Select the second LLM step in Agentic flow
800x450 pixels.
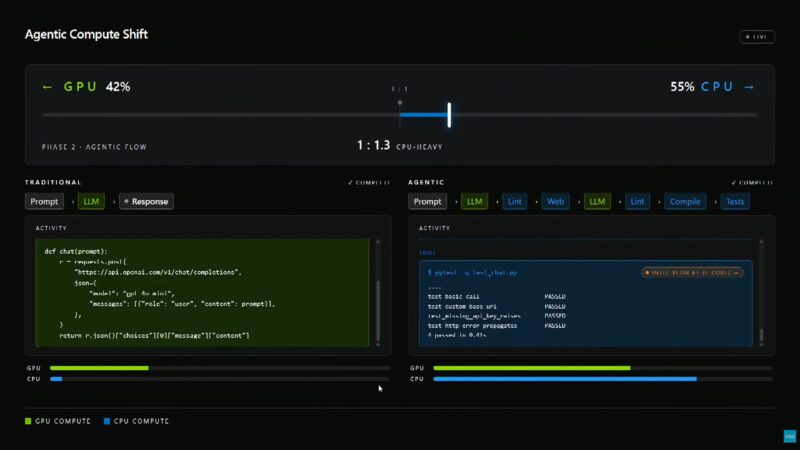(x=597, y=202)
